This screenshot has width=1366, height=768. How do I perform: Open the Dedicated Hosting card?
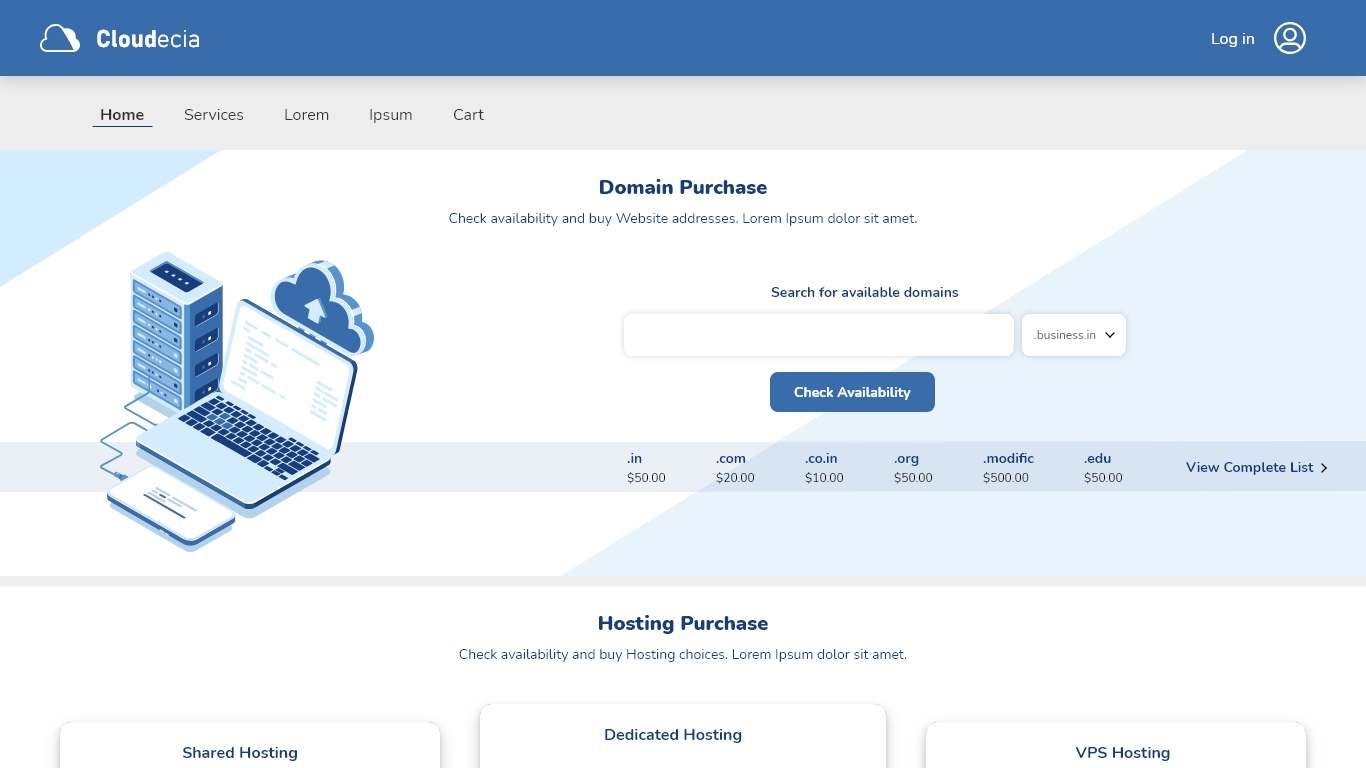click(x=673, y=735)
